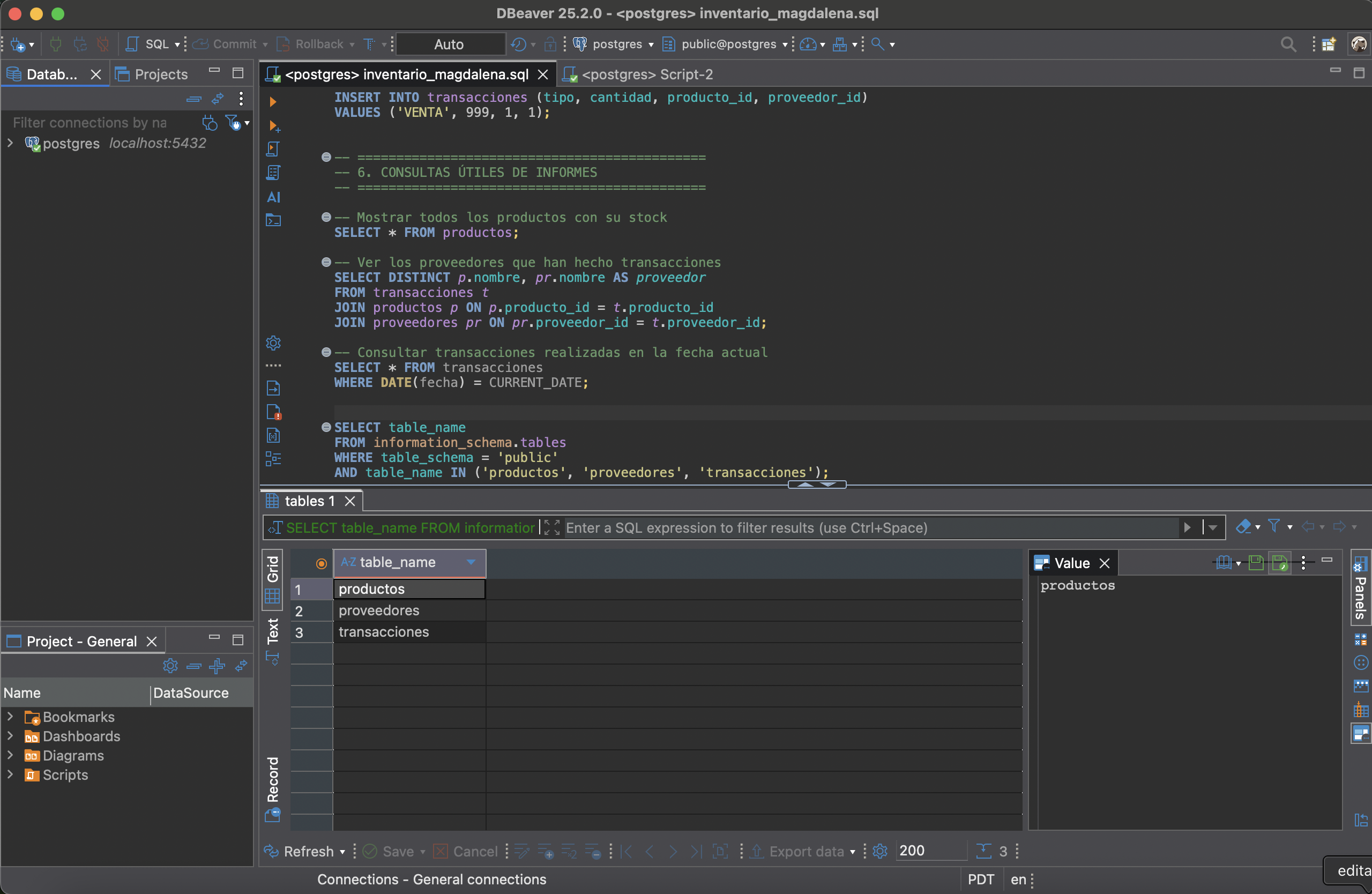
Task: Click the Collapse all icon in Database Navigator
Action: coord(193,99)
